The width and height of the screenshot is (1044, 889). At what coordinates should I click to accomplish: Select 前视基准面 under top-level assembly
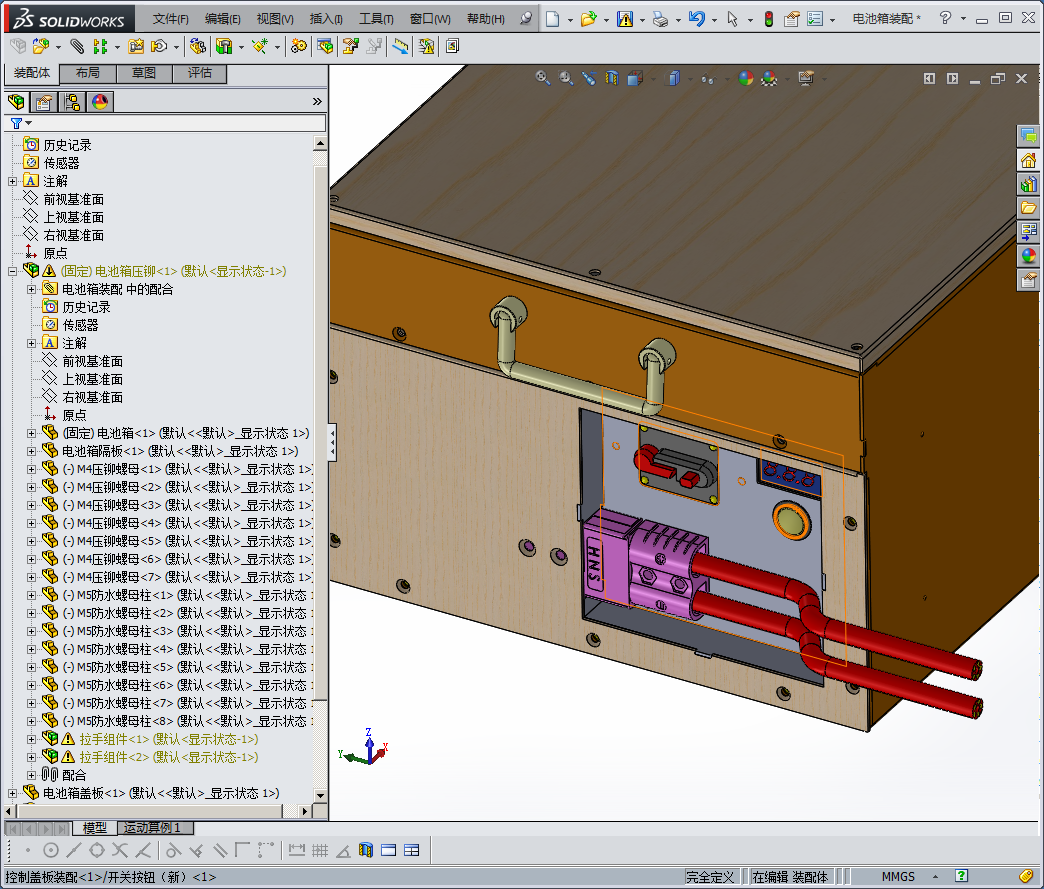coord(73,199)
